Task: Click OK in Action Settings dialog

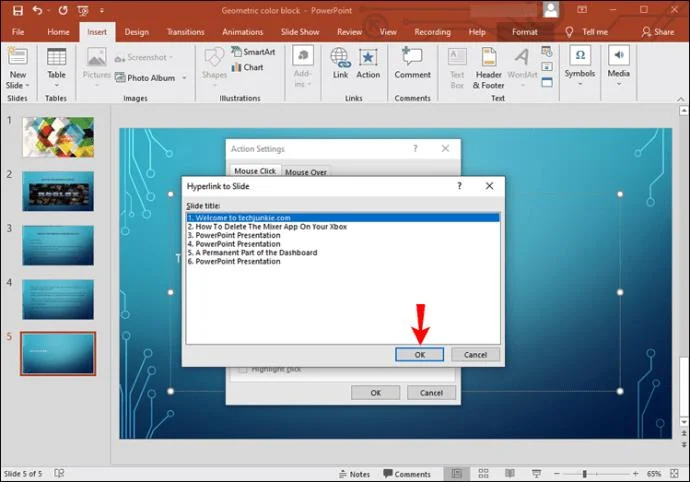Action: coord(375,393)
